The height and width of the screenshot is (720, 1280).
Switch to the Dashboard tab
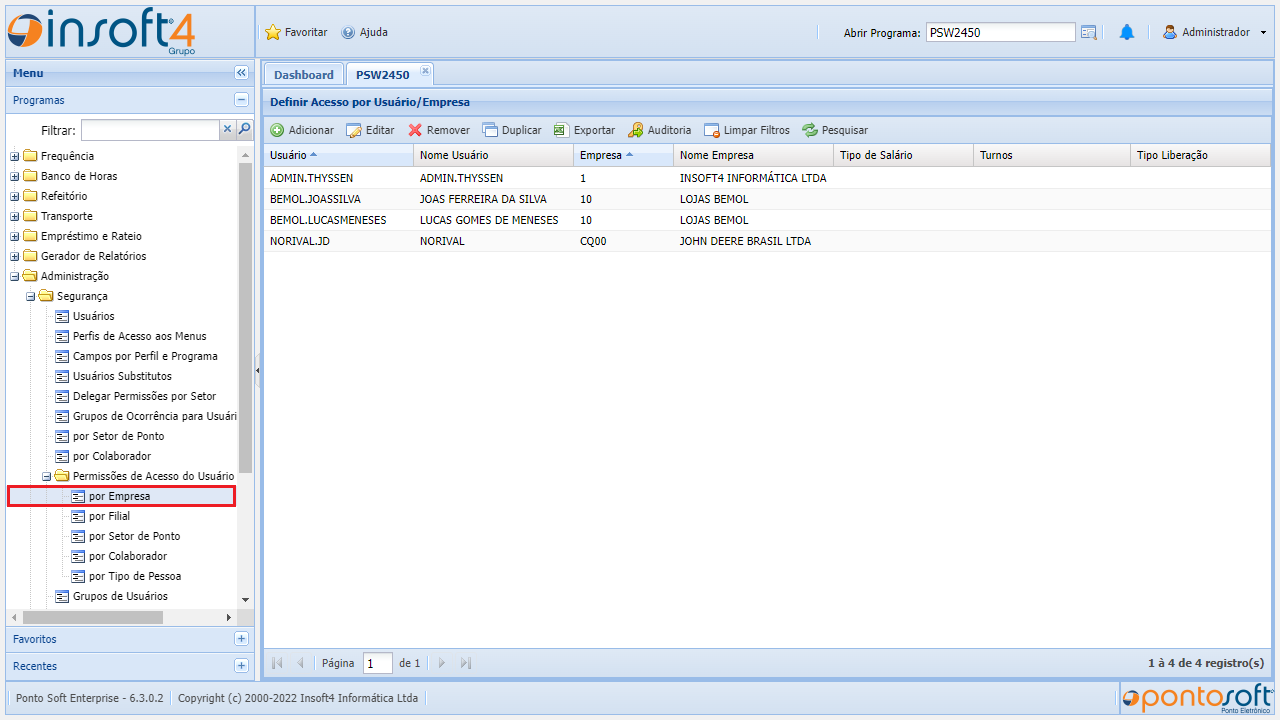(x=304, y=75)
